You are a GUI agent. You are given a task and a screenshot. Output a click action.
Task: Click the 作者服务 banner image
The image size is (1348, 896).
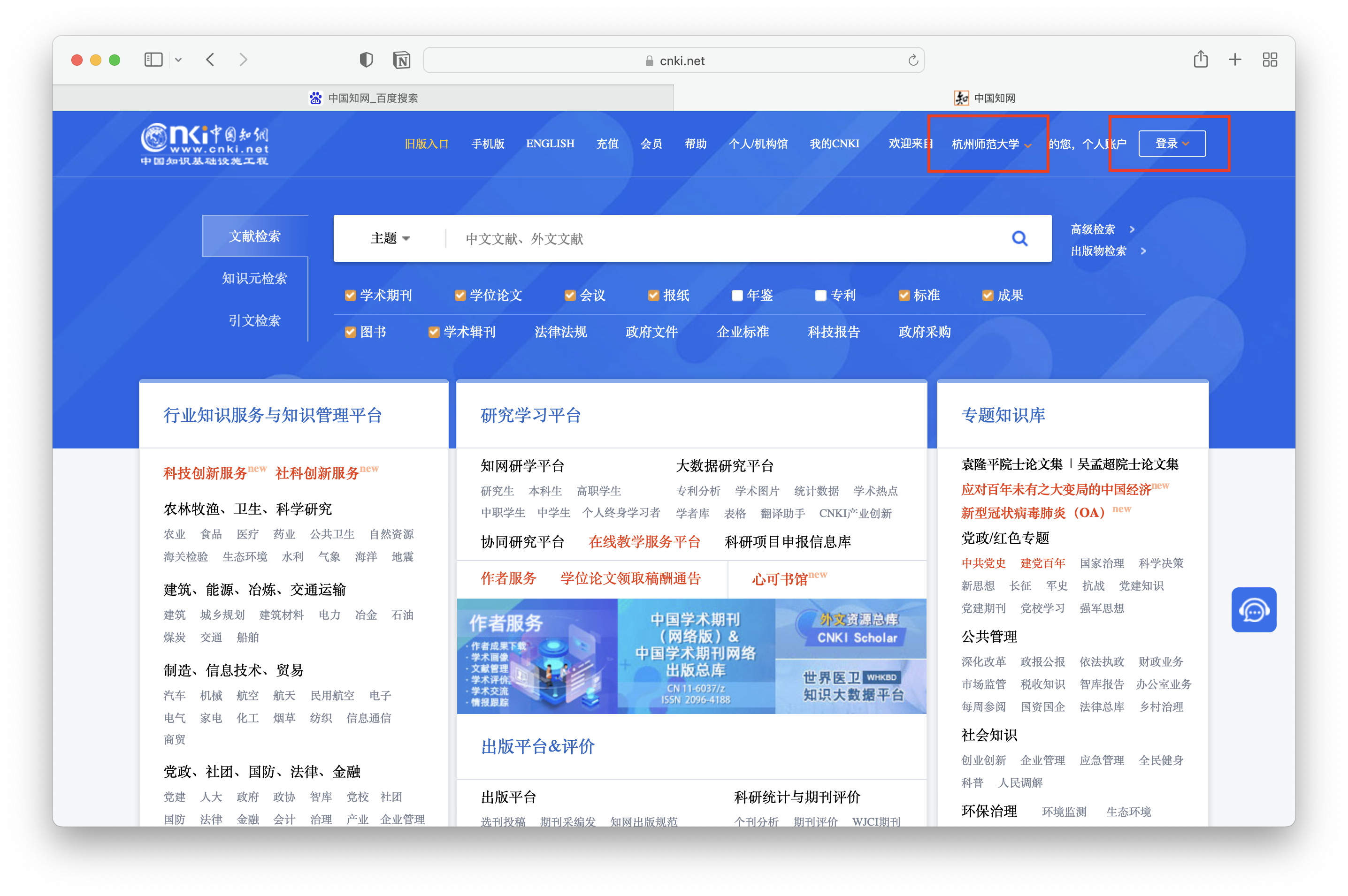(537, 656)
